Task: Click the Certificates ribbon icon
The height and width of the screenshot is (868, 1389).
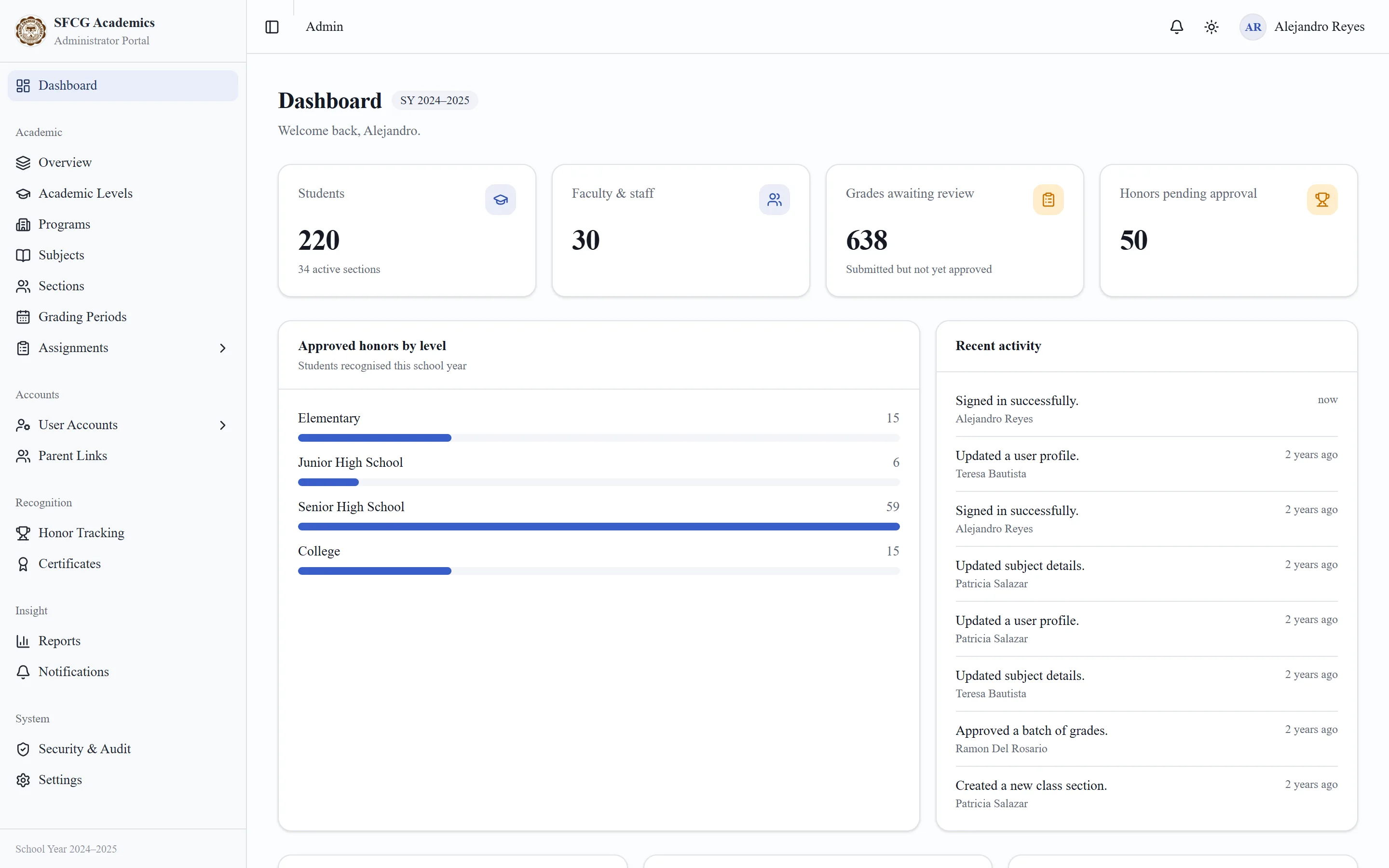Action: pyautogui.click(x=23, y=564)
